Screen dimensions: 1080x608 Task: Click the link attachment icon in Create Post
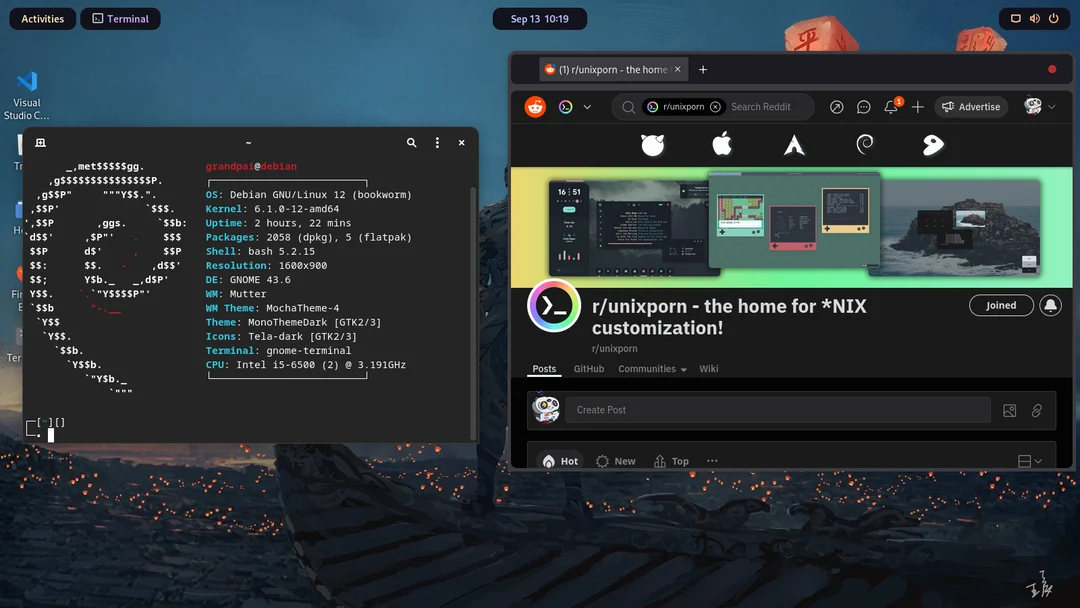(1037, 410)
